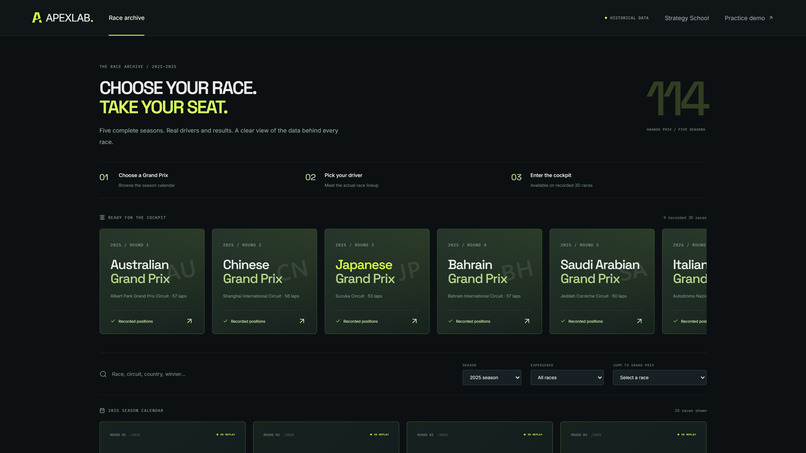This screenshot has height=453, width=806.
Task: Click arrow icon on Japanese Grand Prix card
Action: pyautogui.click(x=414, y=321)
